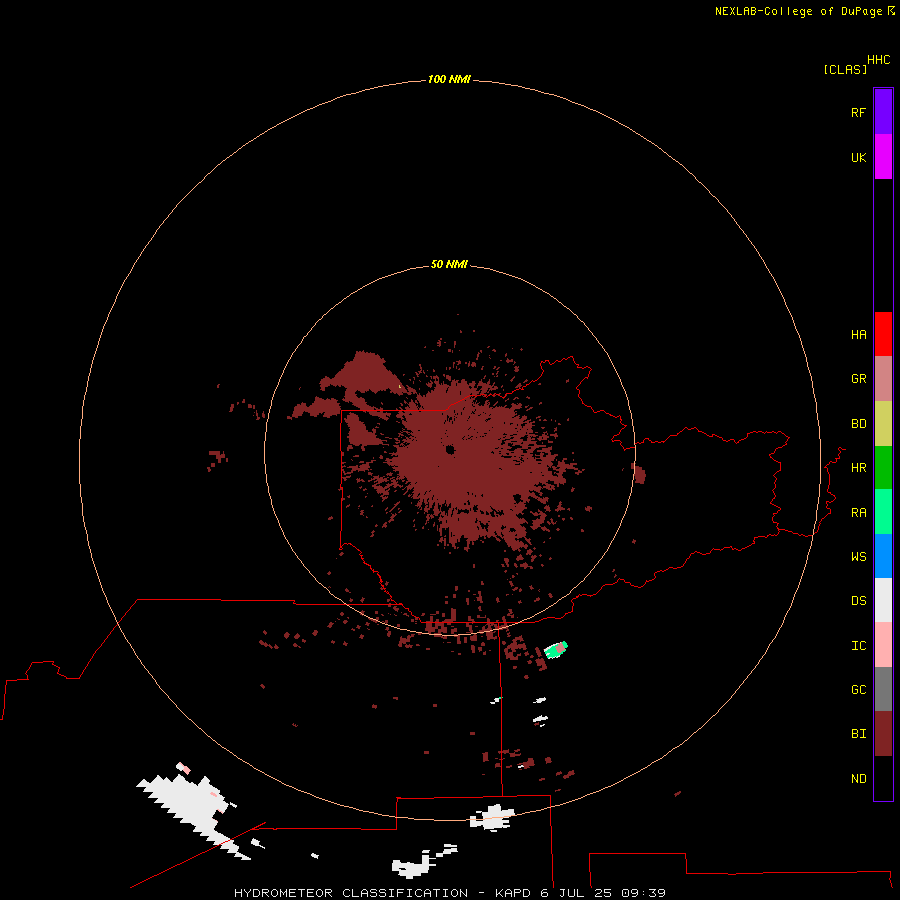
Task: Pick the HR dark green legend swatch
Action: coord(883,467)
